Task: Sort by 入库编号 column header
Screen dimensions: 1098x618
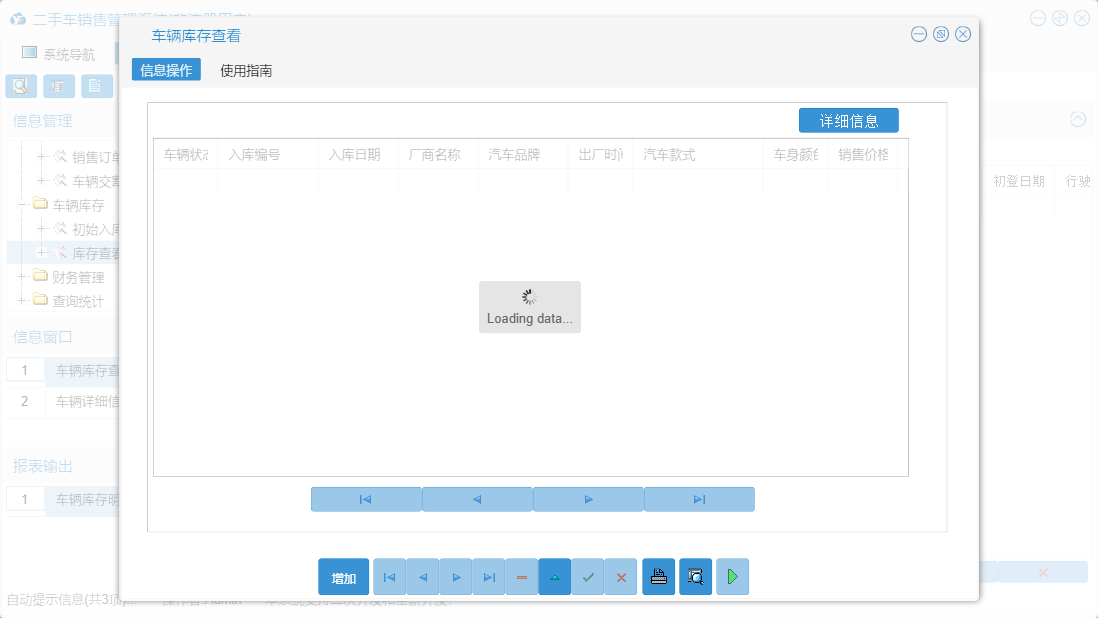Action: (267, 155)
